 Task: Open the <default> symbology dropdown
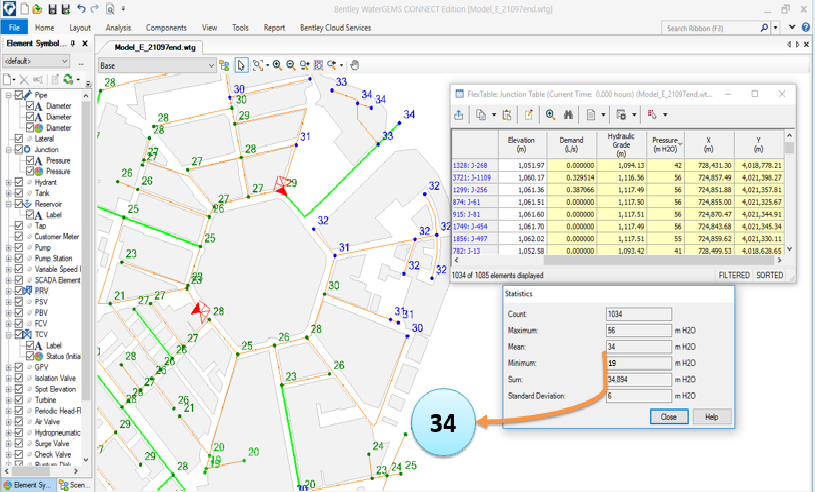[64, 61]
